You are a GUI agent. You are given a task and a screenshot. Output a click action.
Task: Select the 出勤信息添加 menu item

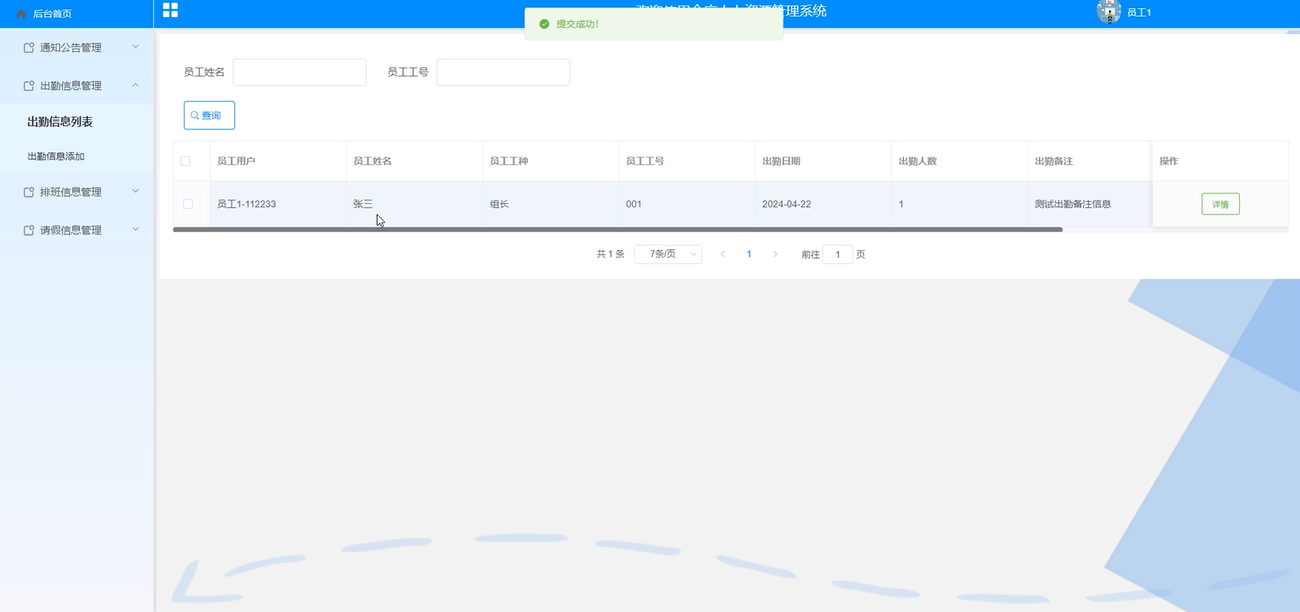pos(77,157)
